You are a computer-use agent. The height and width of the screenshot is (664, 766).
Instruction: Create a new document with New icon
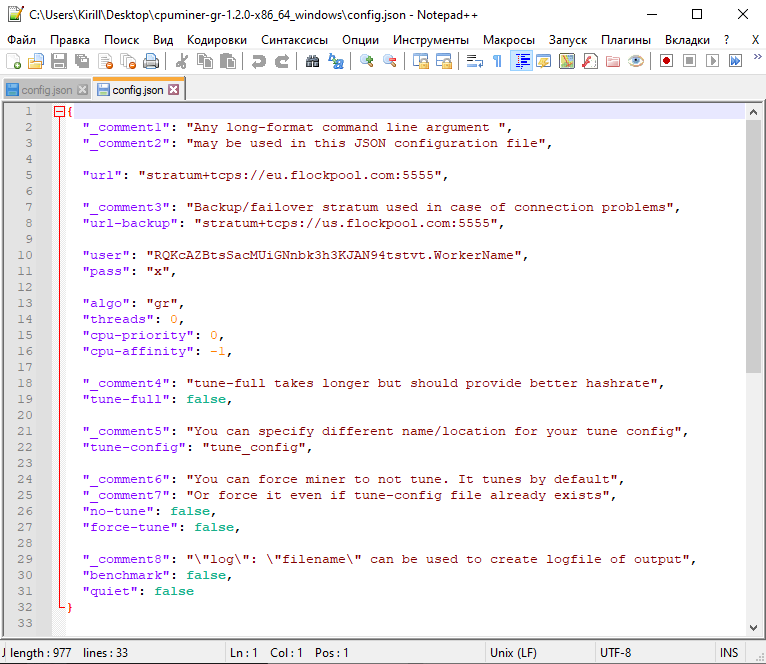tap(13, 62)
